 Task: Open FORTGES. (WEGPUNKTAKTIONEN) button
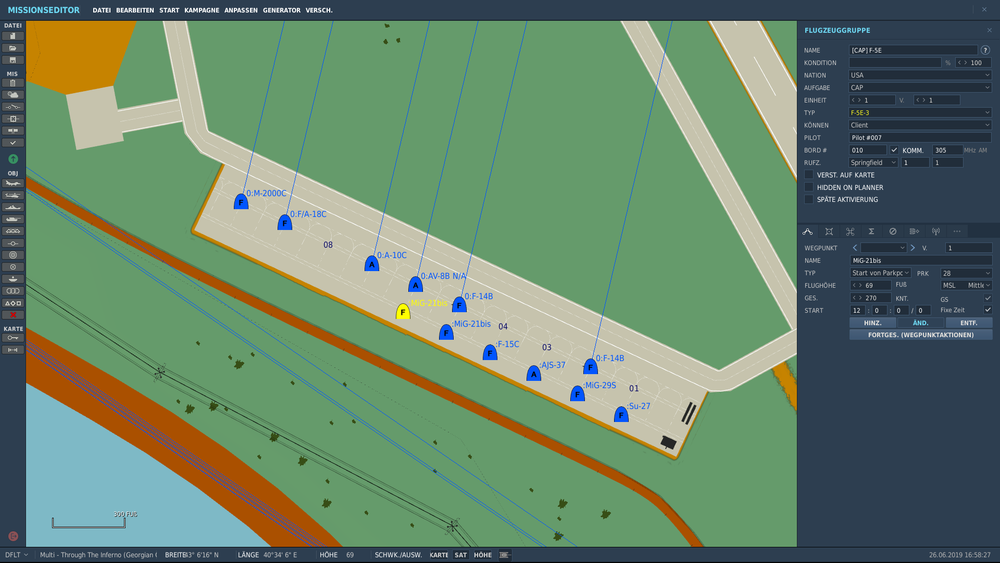point(920,335)
